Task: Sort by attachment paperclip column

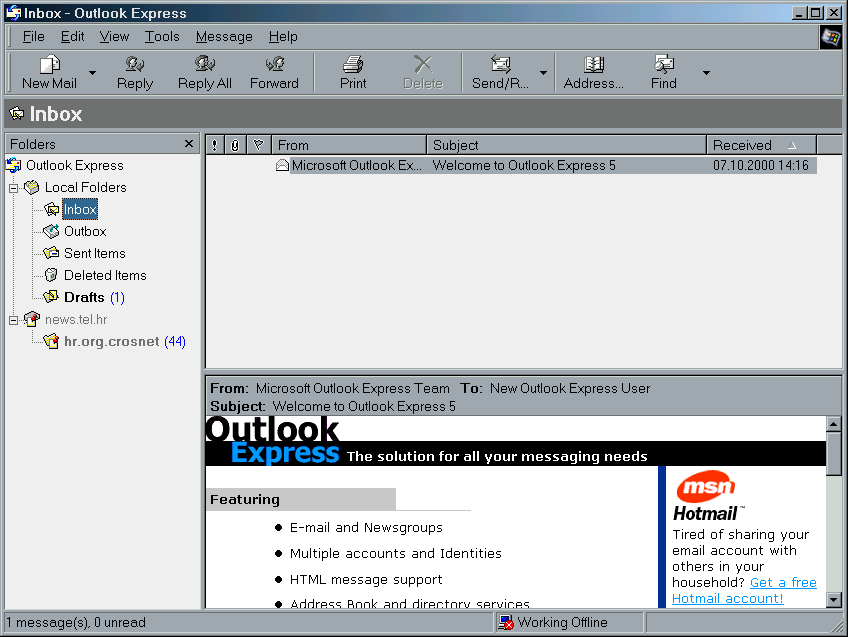Action: 235,145
